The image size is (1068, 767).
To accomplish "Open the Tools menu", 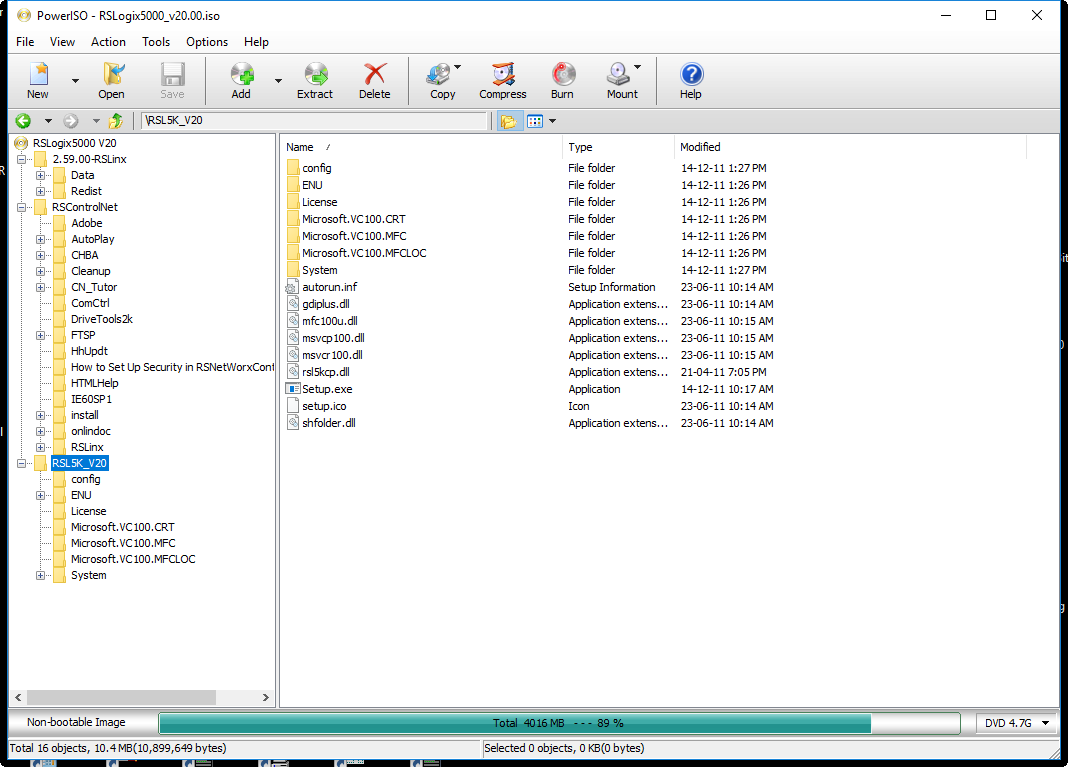I will pos(156,42).
